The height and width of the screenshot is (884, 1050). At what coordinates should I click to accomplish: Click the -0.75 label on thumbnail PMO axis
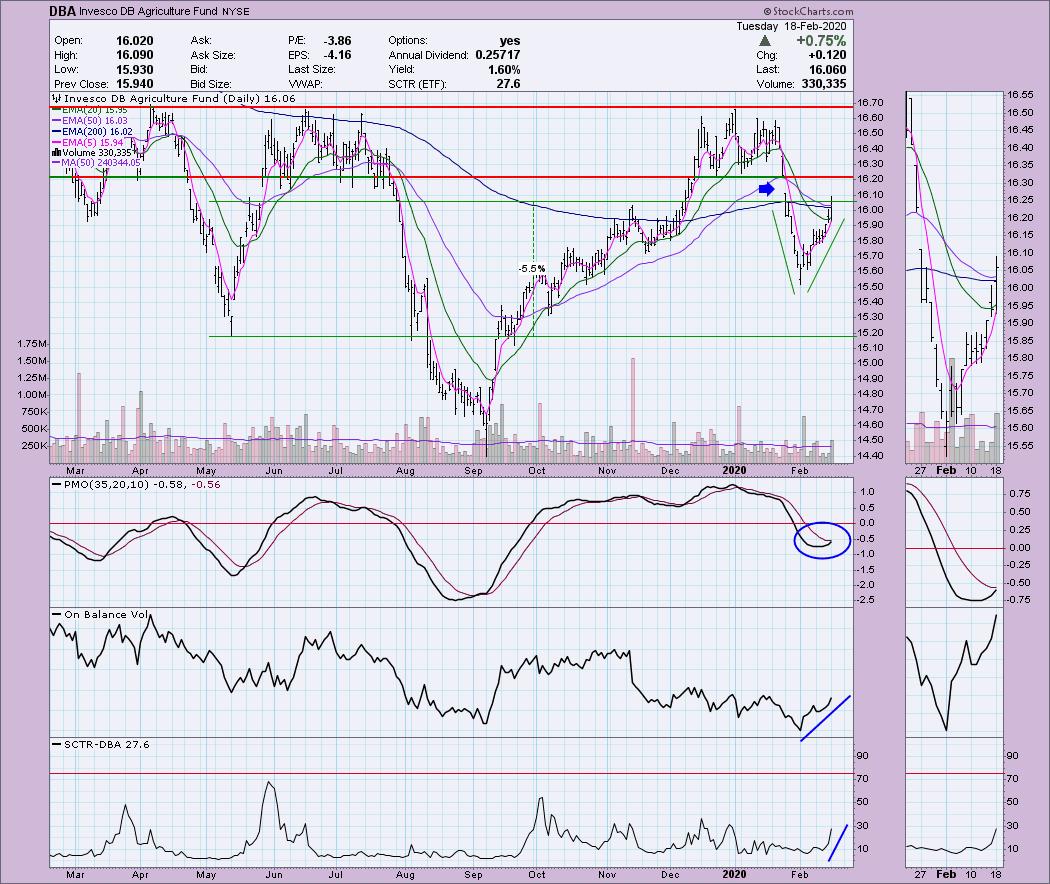point(1019,600)
